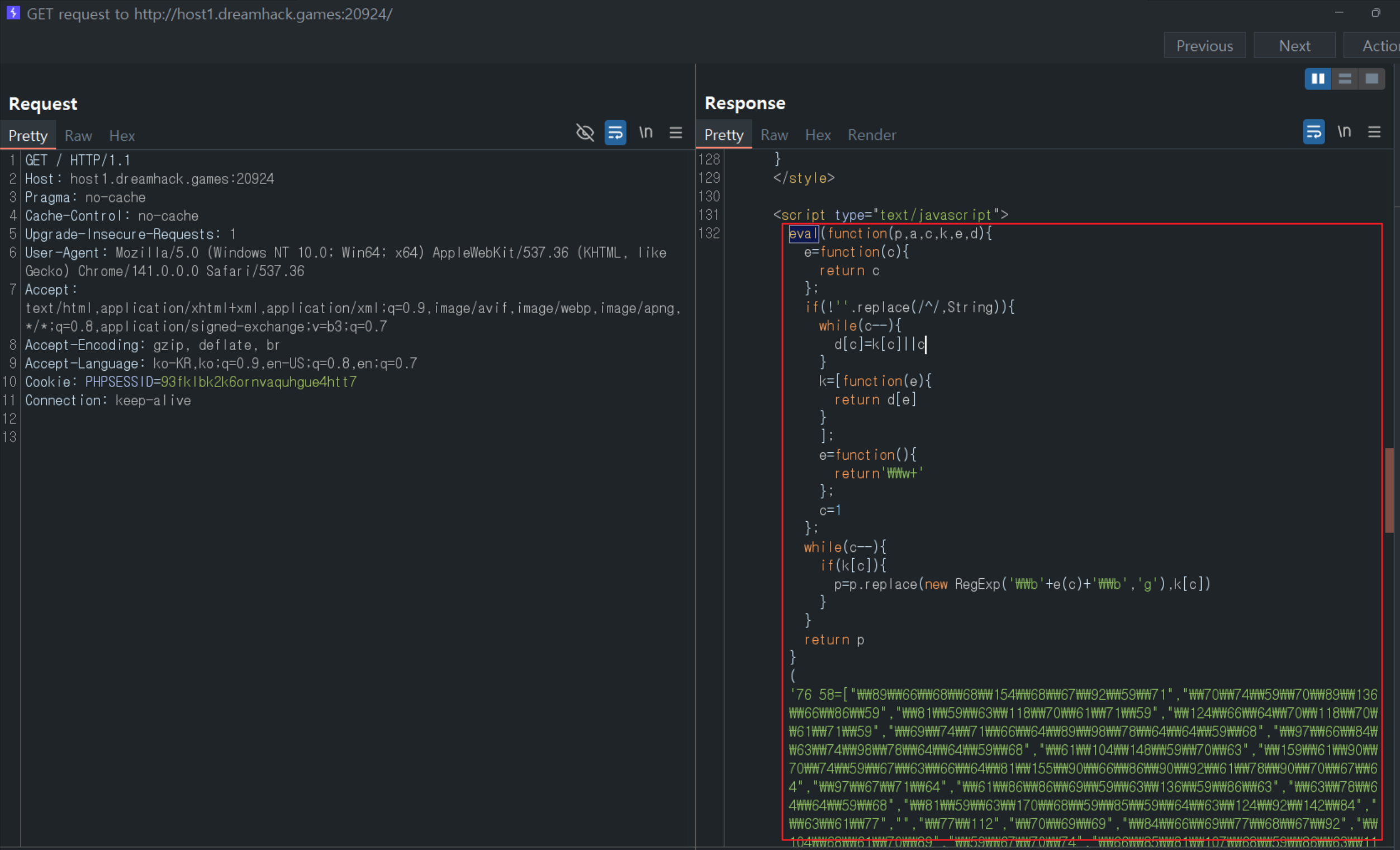Select top-bottom stacked layout icon
This screenshot has width=1400, height=850.
coord(1344,78)
